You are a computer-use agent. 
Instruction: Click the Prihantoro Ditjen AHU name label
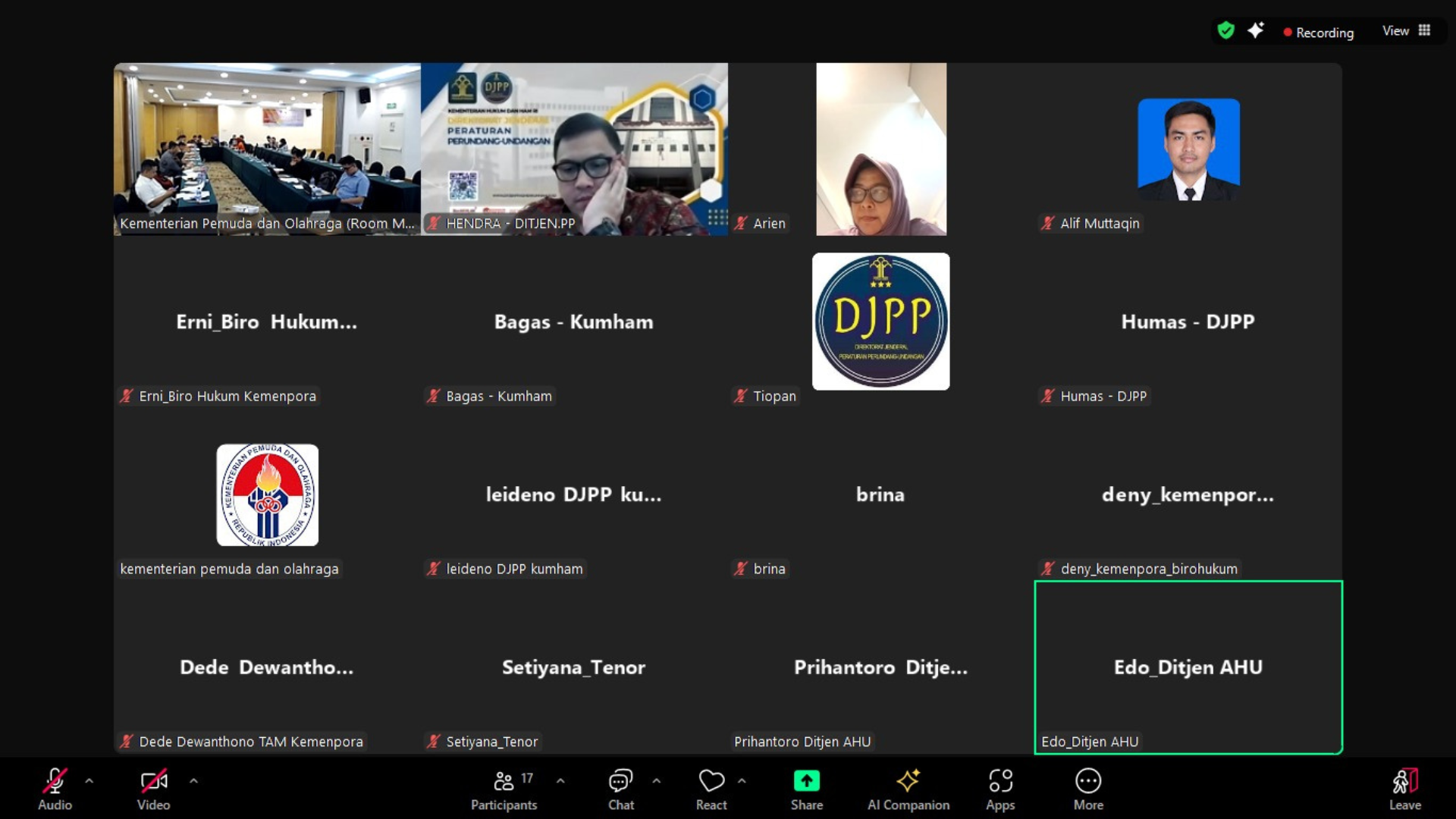click(x=802, y=742)
